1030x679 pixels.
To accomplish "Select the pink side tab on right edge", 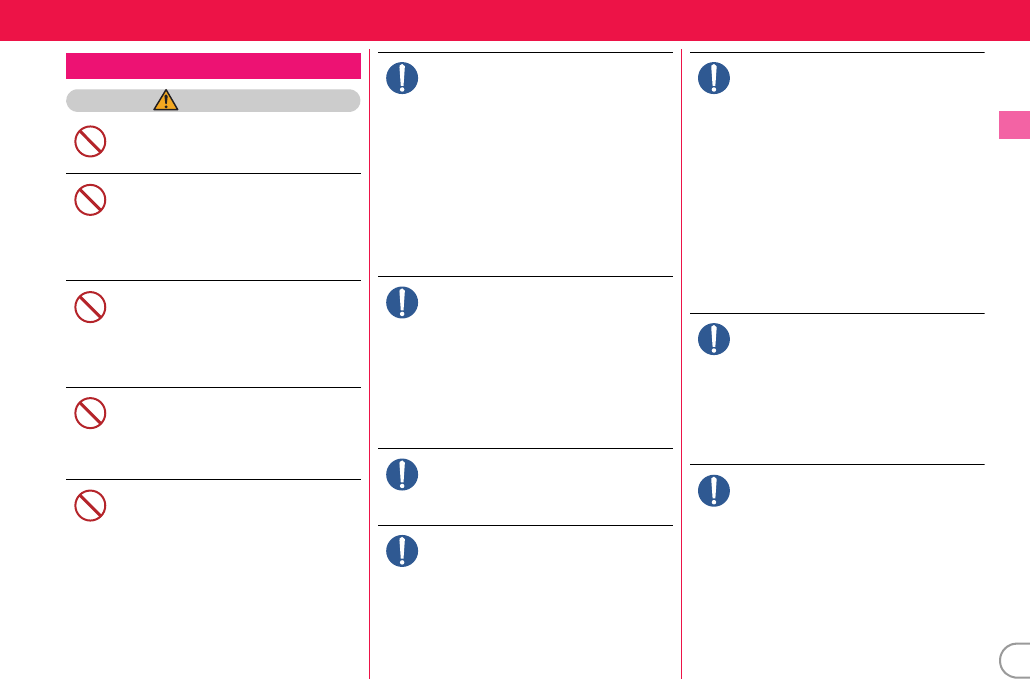I will [1014, 125].
